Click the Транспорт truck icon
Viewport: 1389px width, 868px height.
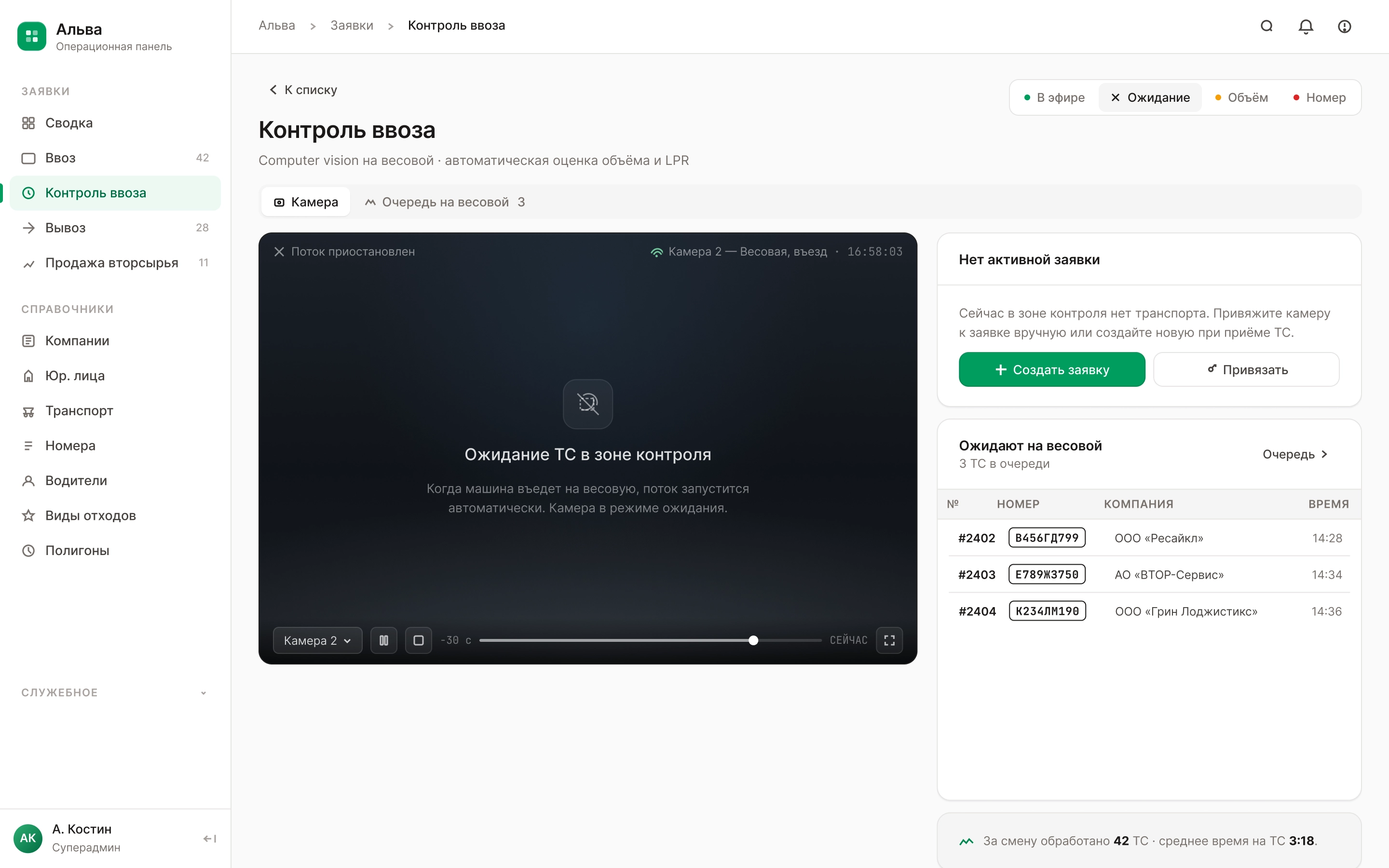click(x=28, y=411)
